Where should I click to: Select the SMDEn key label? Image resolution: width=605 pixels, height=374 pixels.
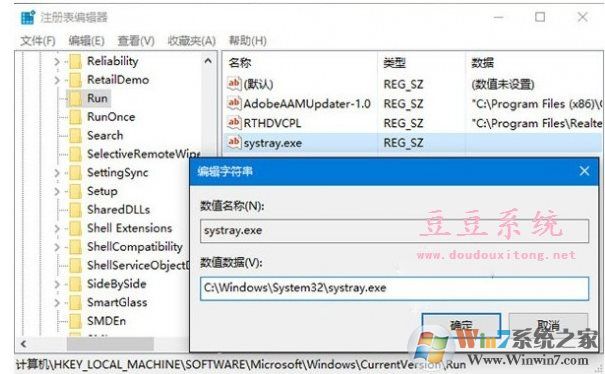pos(106,321)
